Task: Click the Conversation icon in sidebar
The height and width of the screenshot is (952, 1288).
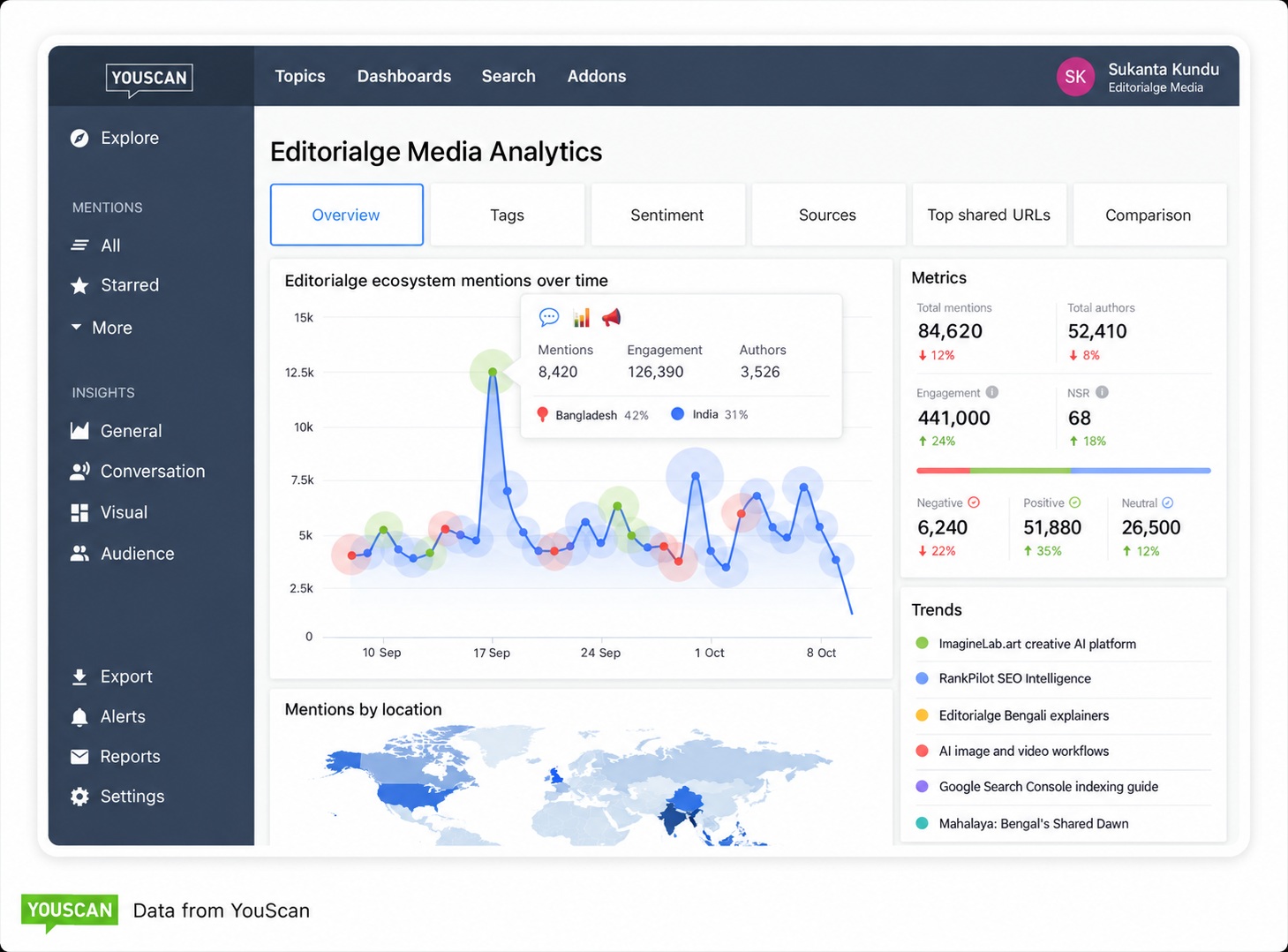Action: point(79,472)
